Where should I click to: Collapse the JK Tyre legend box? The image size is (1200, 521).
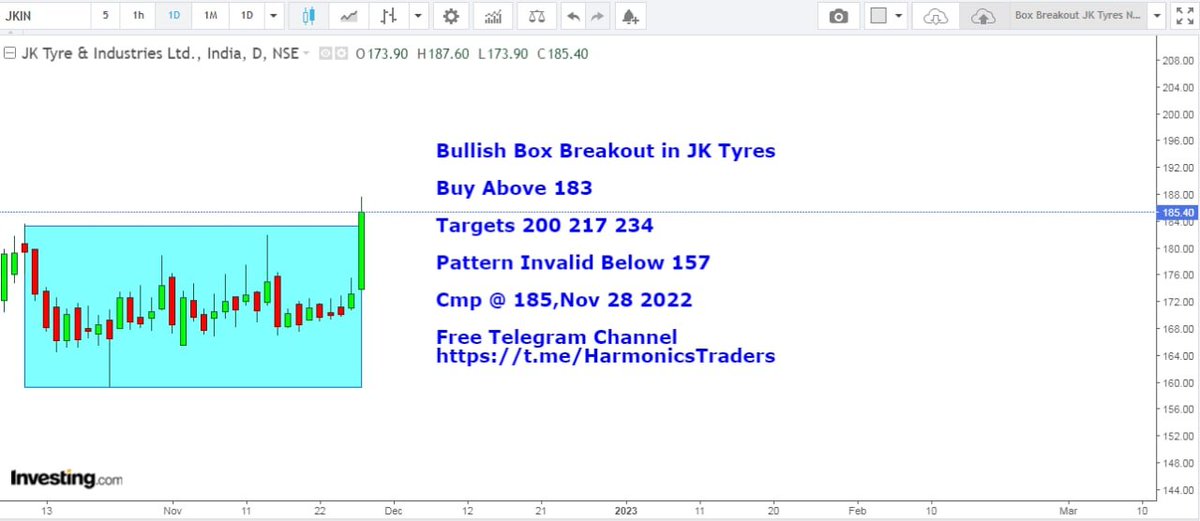point(9,53)
